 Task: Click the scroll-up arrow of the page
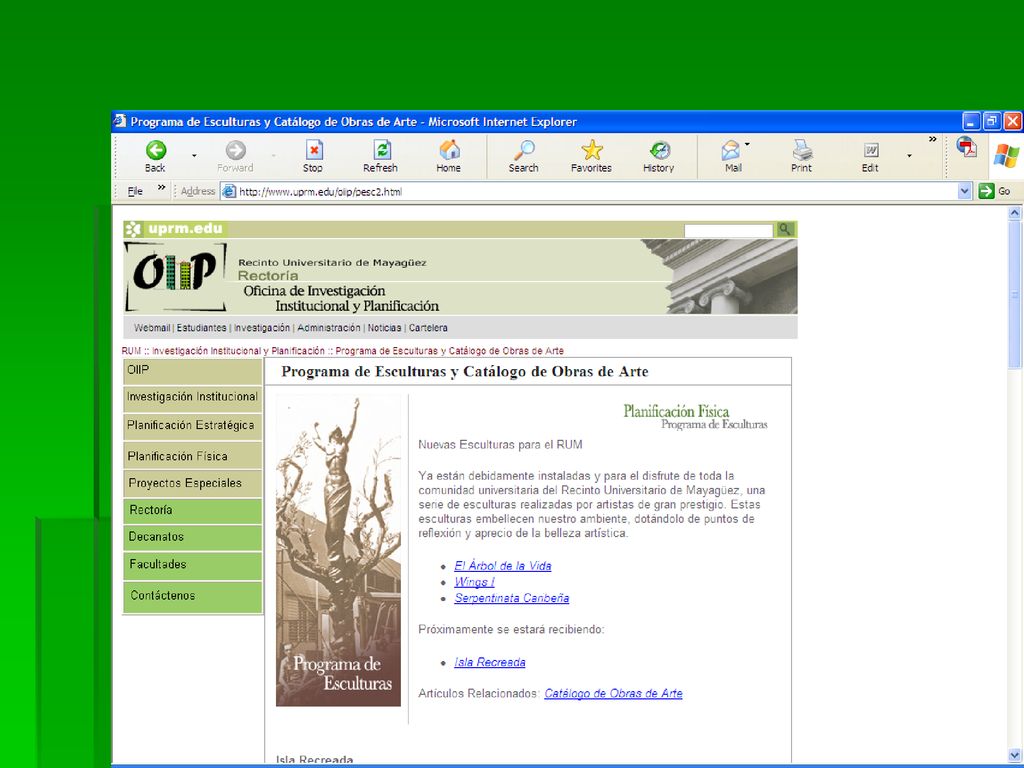click(1015, 212)
